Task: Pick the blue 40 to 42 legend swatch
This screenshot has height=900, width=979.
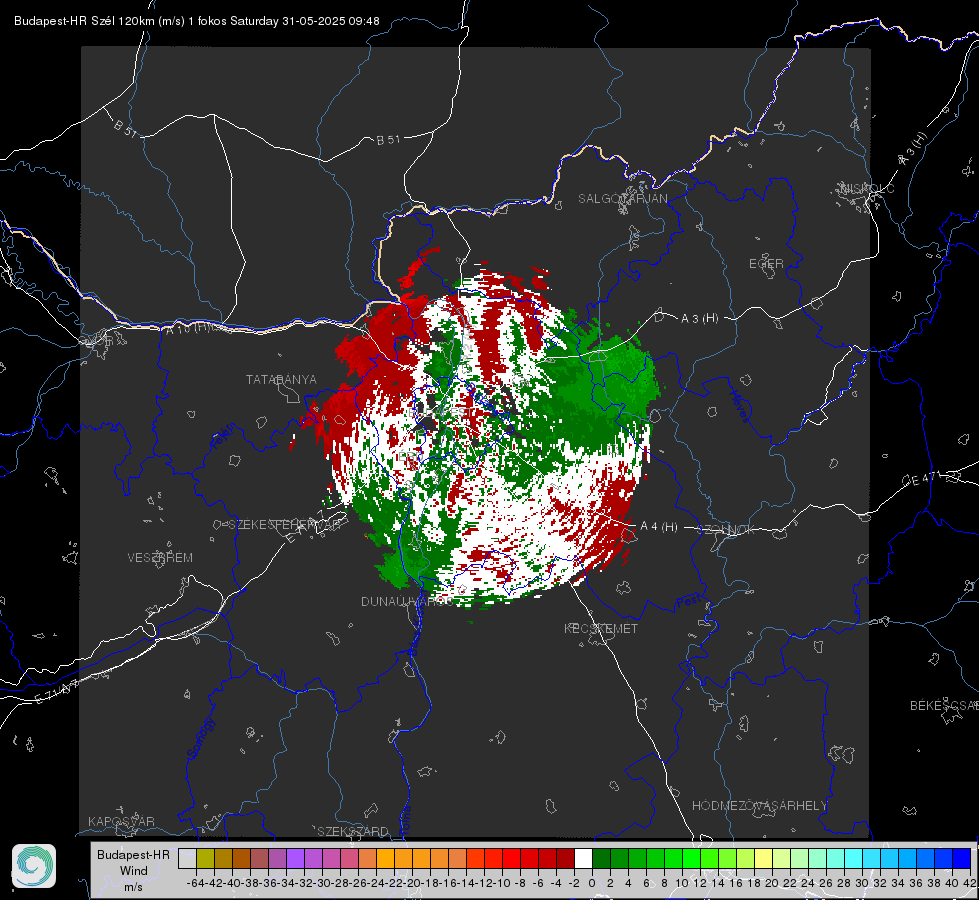Action: [962, 858]
